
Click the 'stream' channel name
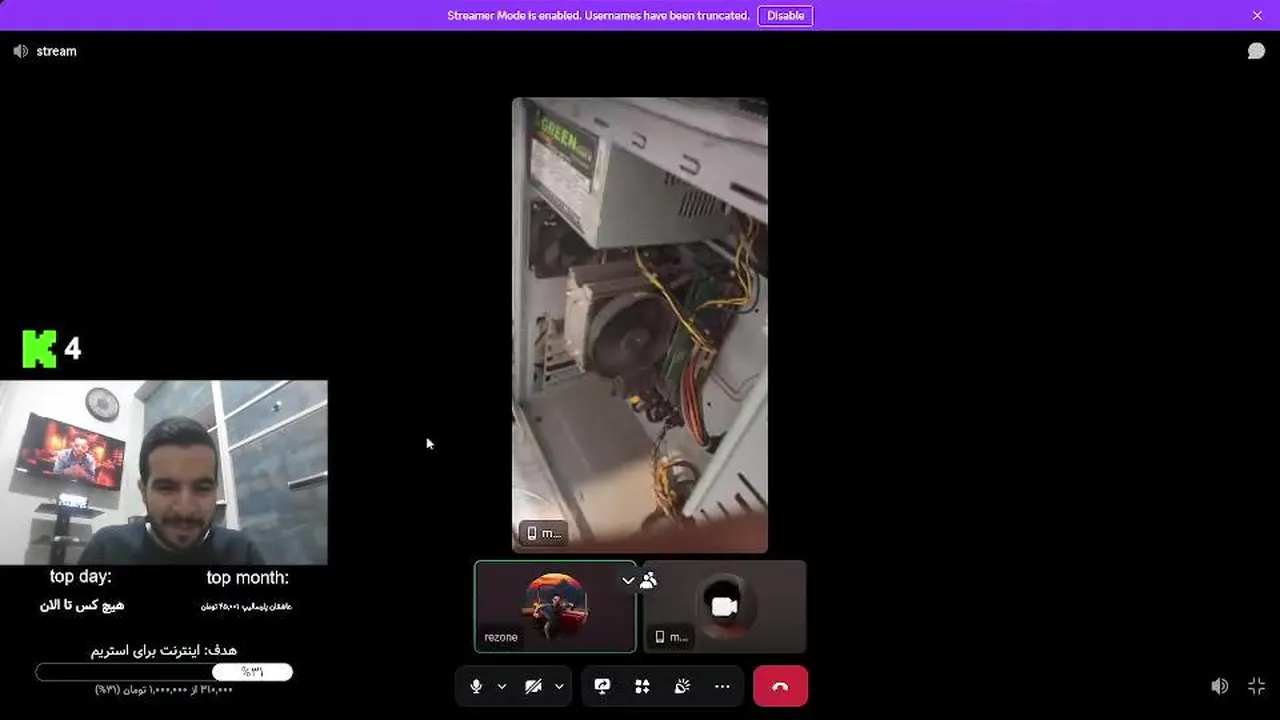[x=56, y=51]
